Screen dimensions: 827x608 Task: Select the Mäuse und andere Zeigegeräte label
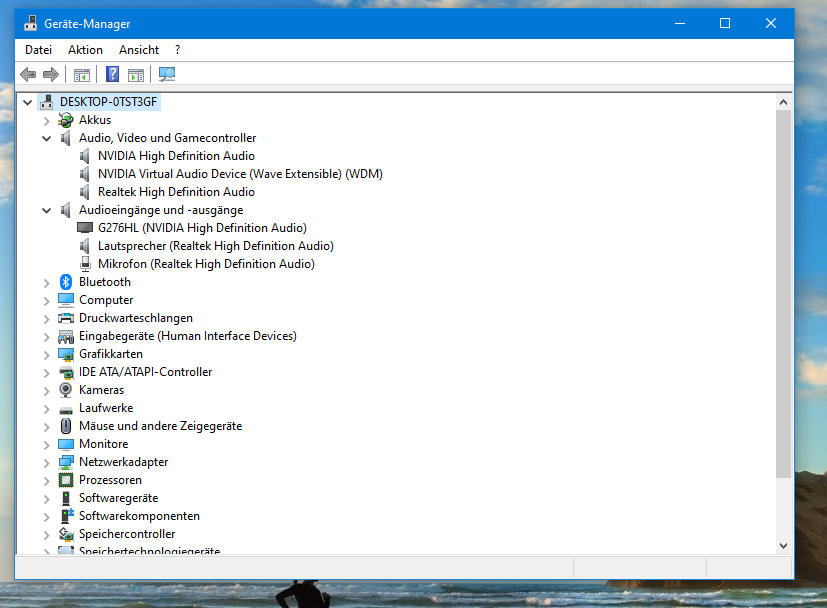point(160,426)
